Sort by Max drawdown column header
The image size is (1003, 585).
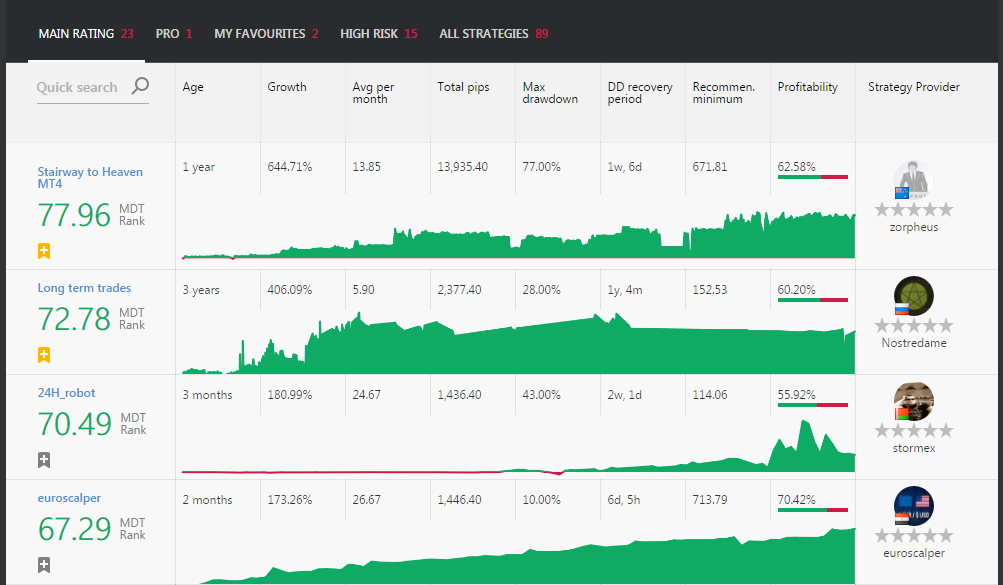[x=550, y=93]
